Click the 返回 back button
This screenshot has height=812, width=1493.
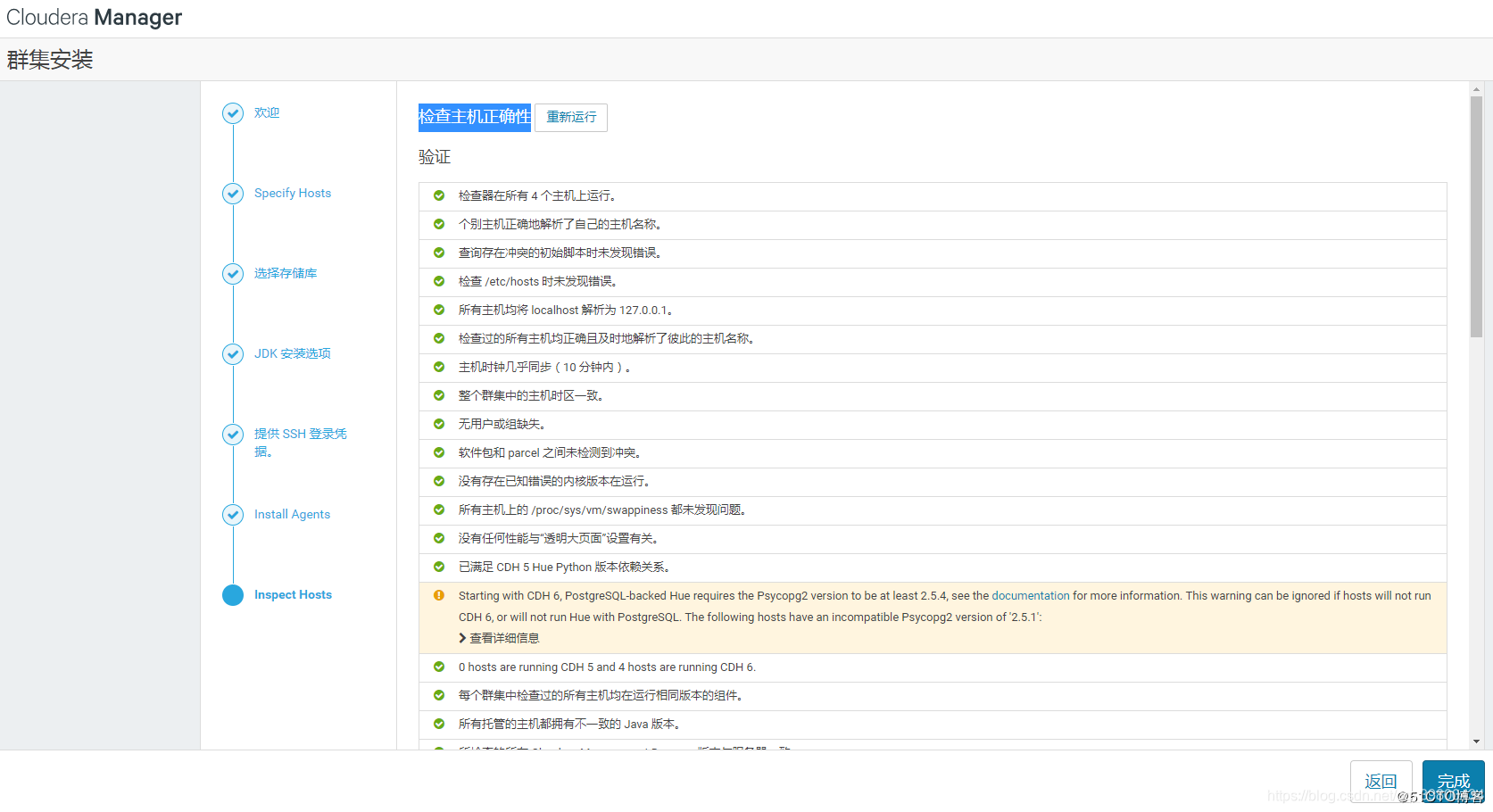point(1381,782)
